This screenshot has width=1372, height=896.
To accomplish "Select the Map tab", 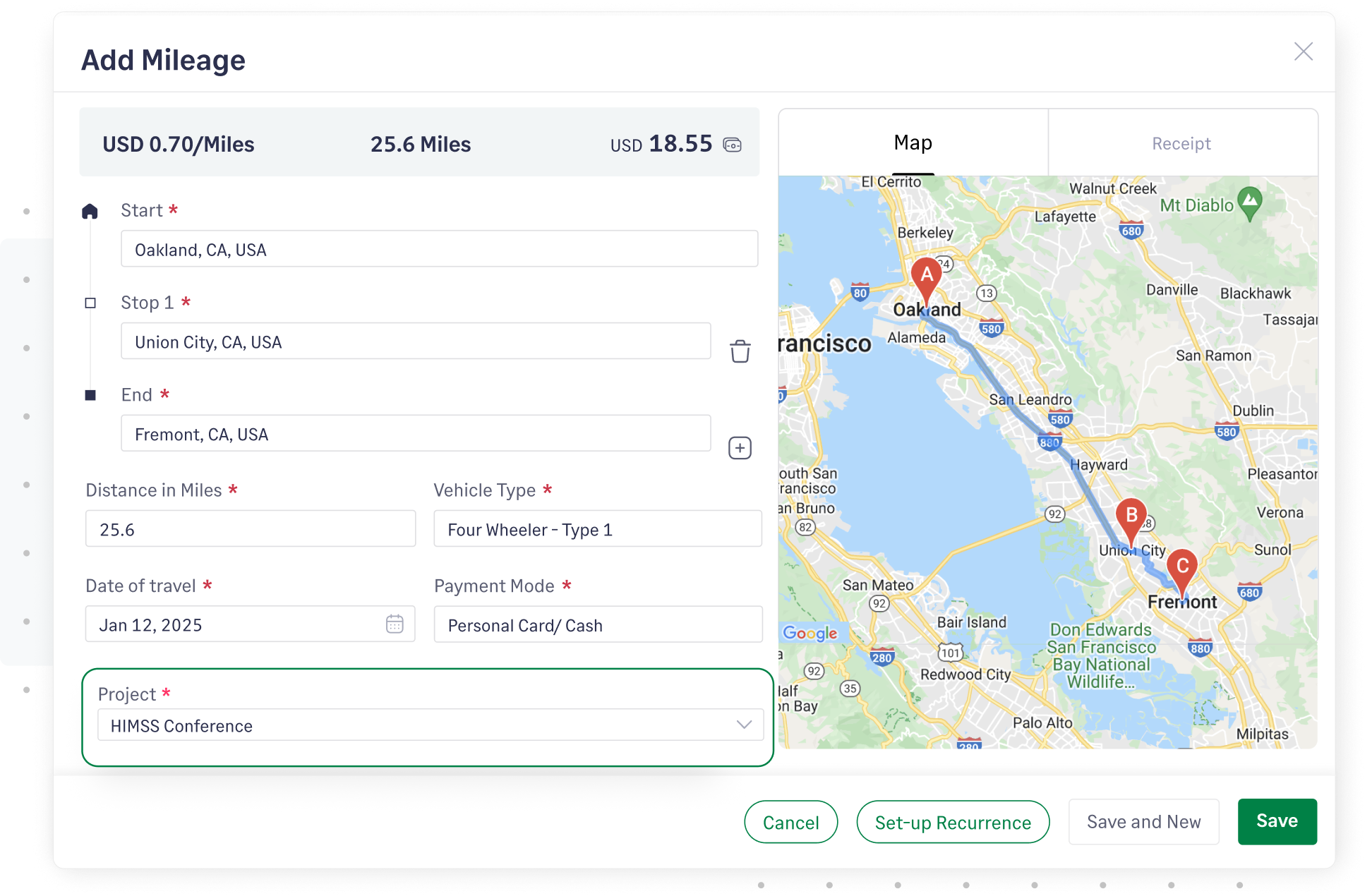I will (x=913, y=143).
